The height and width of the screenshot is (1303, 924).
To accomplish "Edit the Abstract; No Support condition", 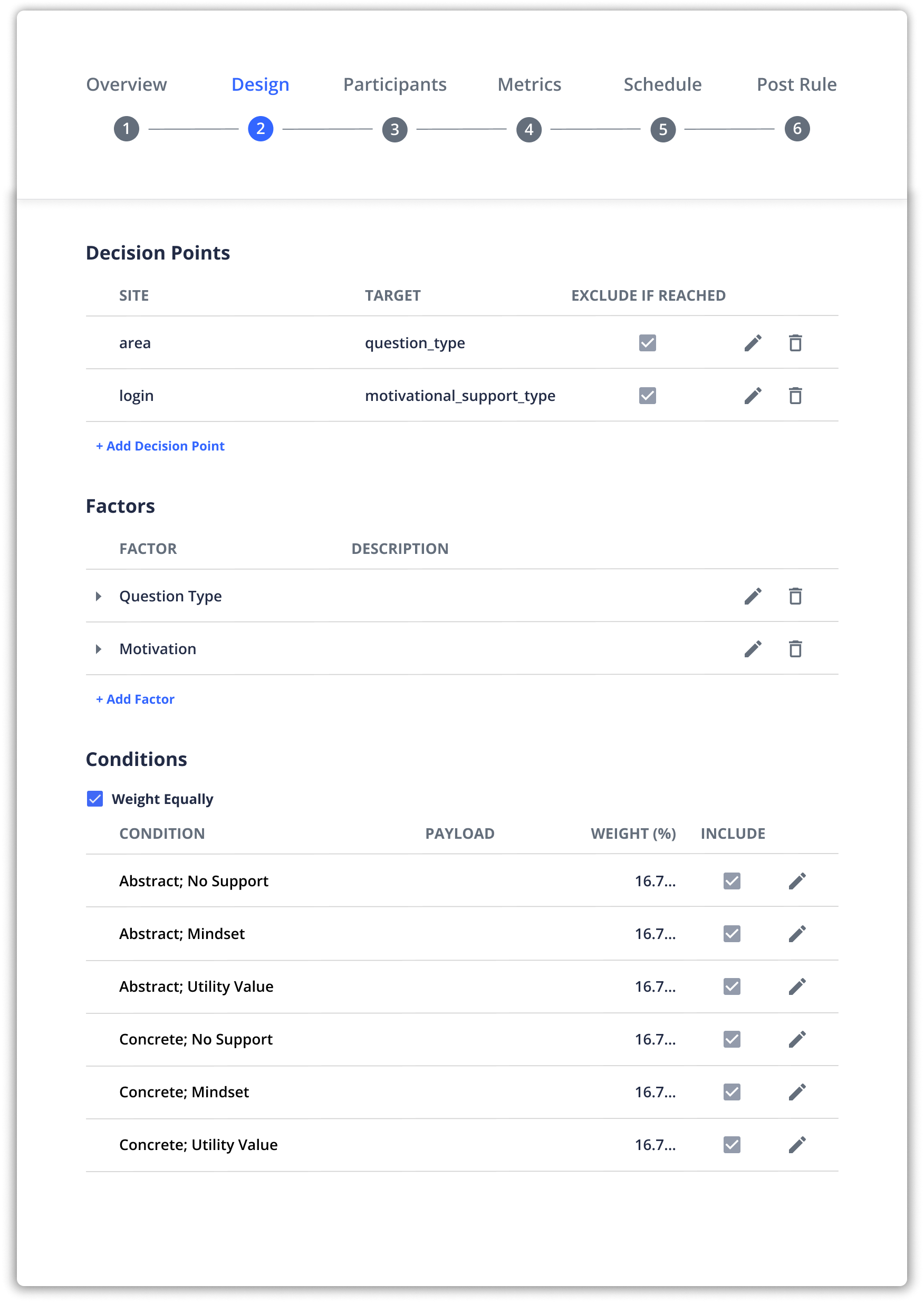I will click(x=798, y=880).
